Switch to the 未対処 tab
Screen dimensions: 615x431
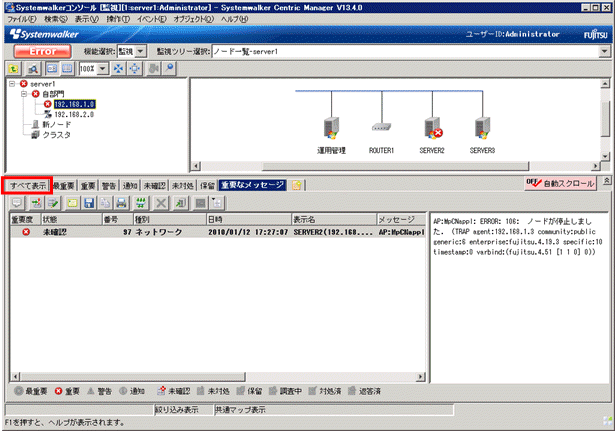tap(182, 185)
